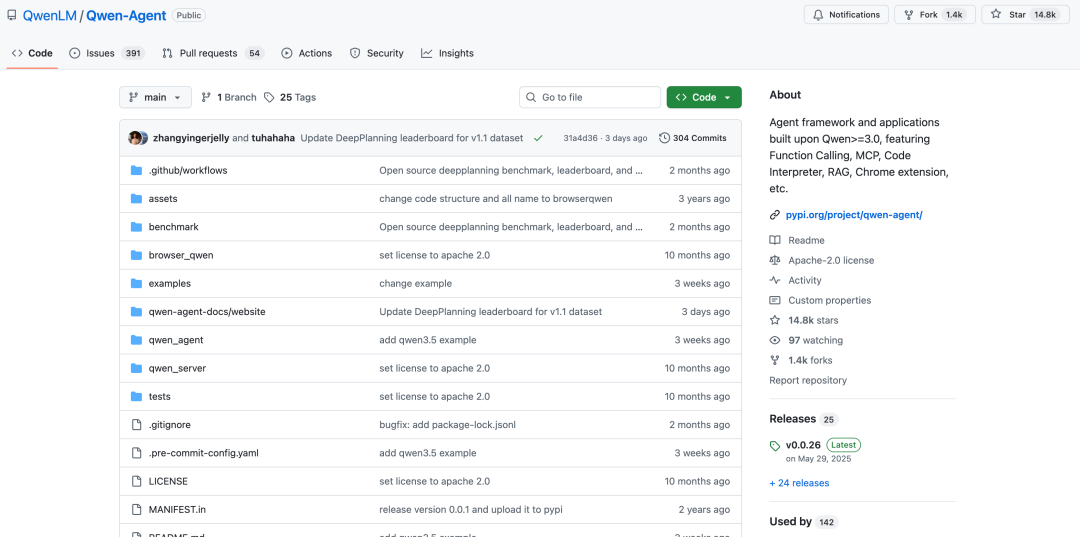Switch to the Code tab
Screen dimensions: 1080x537
point(32,53)
